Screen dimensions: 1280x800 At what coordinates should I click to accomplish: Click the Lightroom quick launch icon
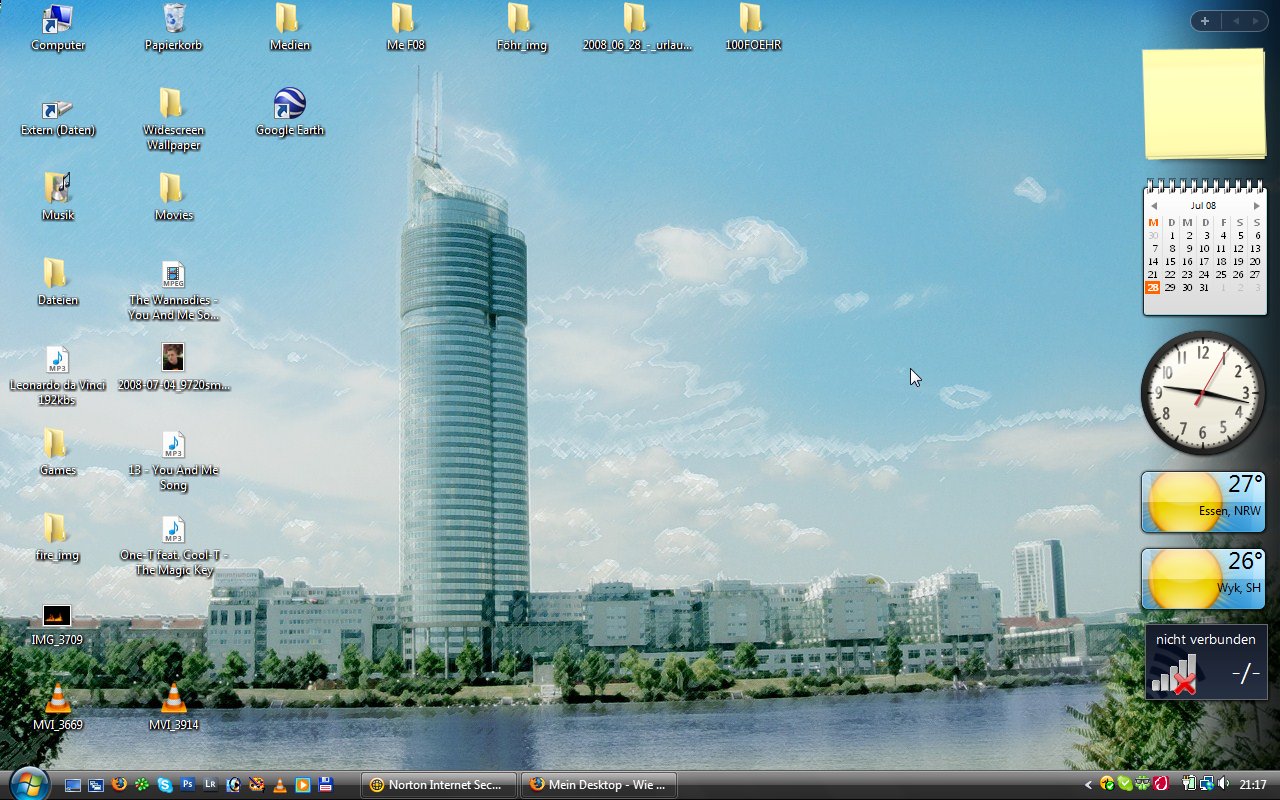tap(211, 785)
